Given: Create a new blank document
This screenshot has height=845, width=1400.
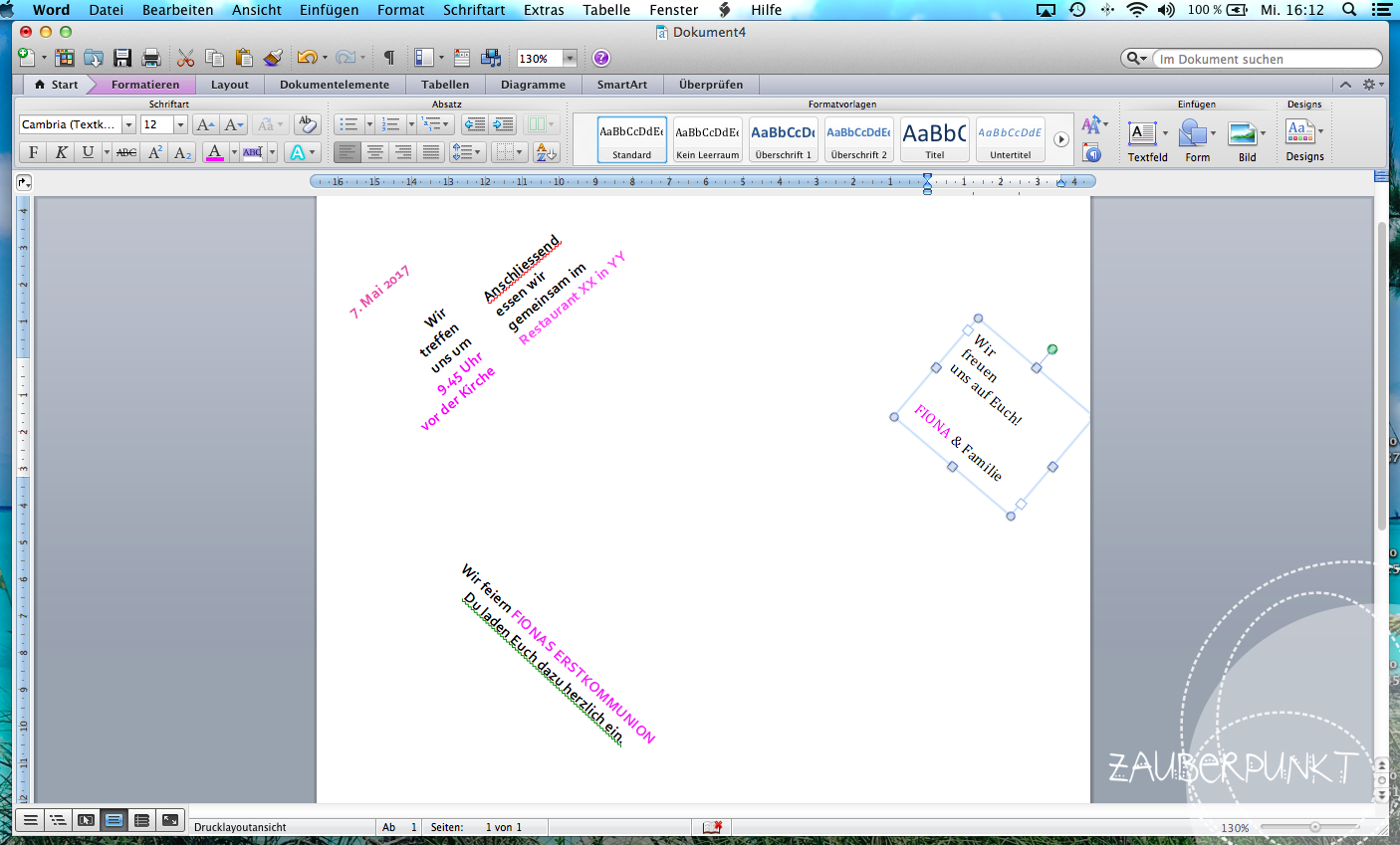Looking at the screenshot, I should [27, 58].
